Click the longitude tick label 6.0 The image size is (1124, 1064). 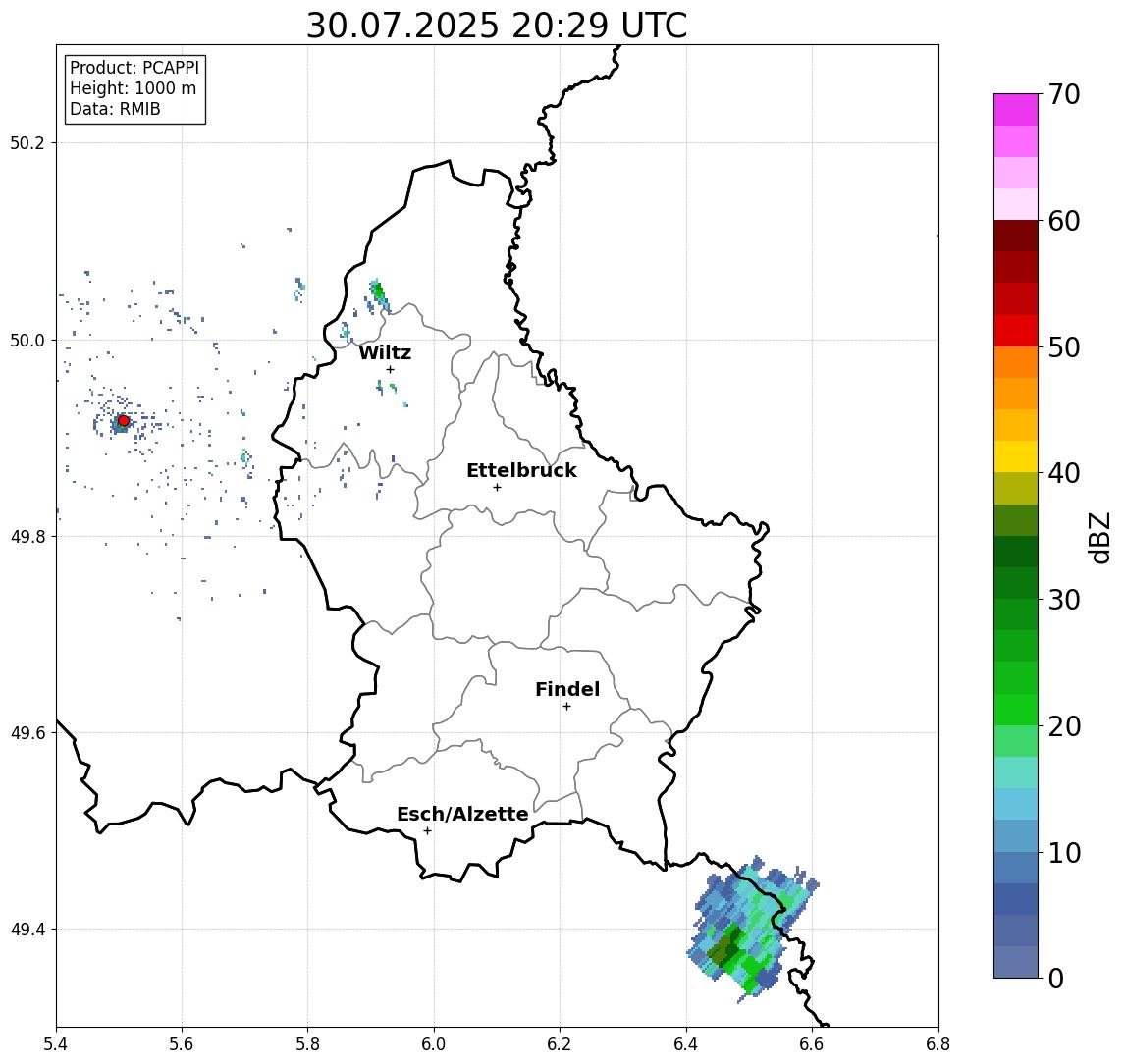[x=434, y=1043]
